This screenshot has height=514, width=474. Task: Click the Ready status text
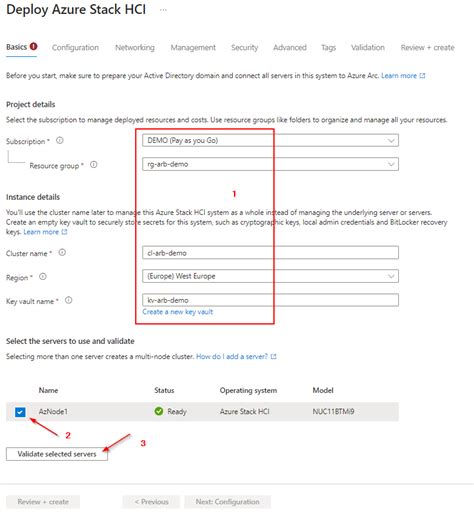click(177, 412)
